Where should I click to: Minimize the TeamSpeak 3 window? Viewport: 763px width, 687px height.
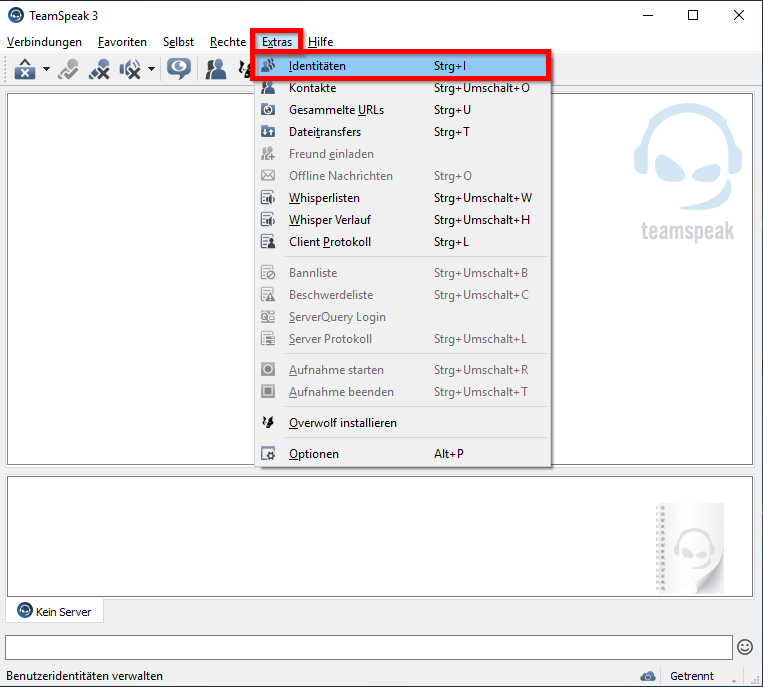(x=648, y=16)
